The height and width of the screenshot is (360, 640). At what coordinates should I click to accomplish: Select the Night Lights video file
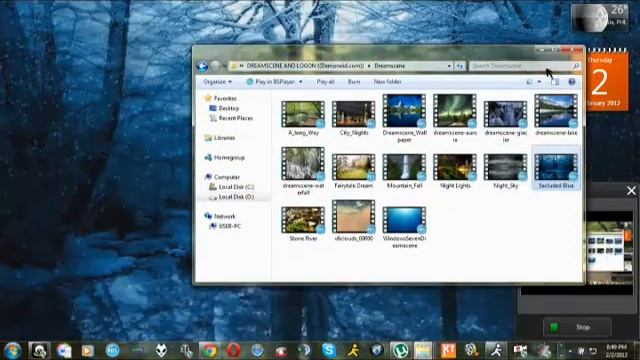pyautogui.click(x=455, y=171)
